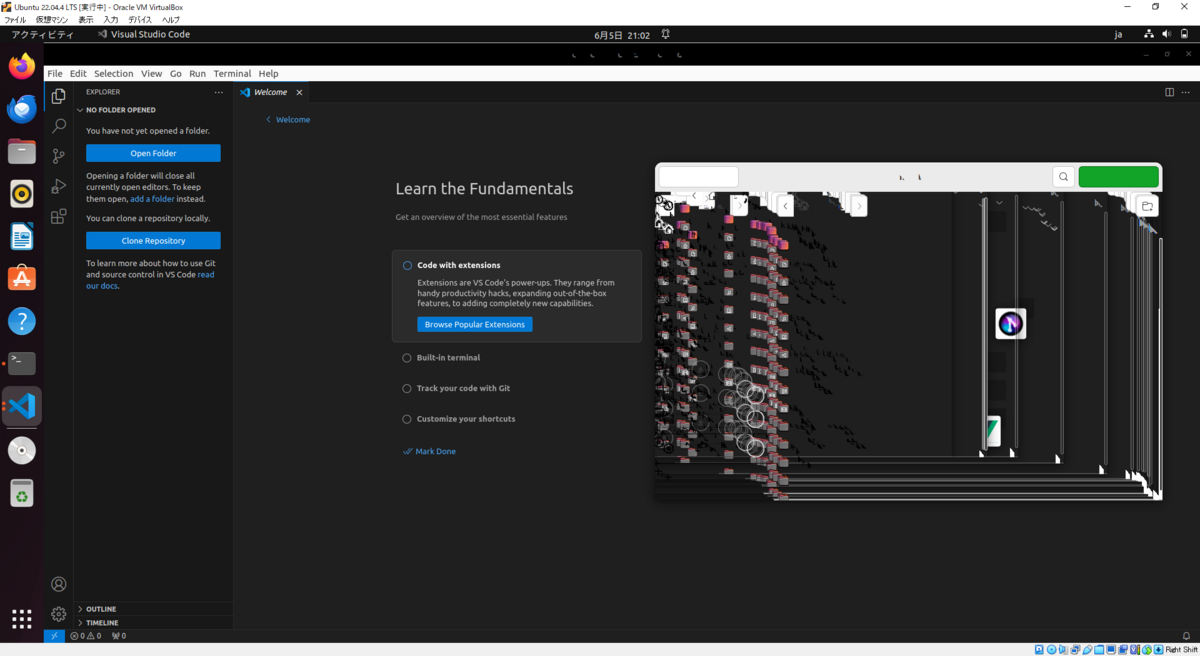Click the add a folder link
Image resolution: width=1200 pixels, height=656 pixels.
152,198
